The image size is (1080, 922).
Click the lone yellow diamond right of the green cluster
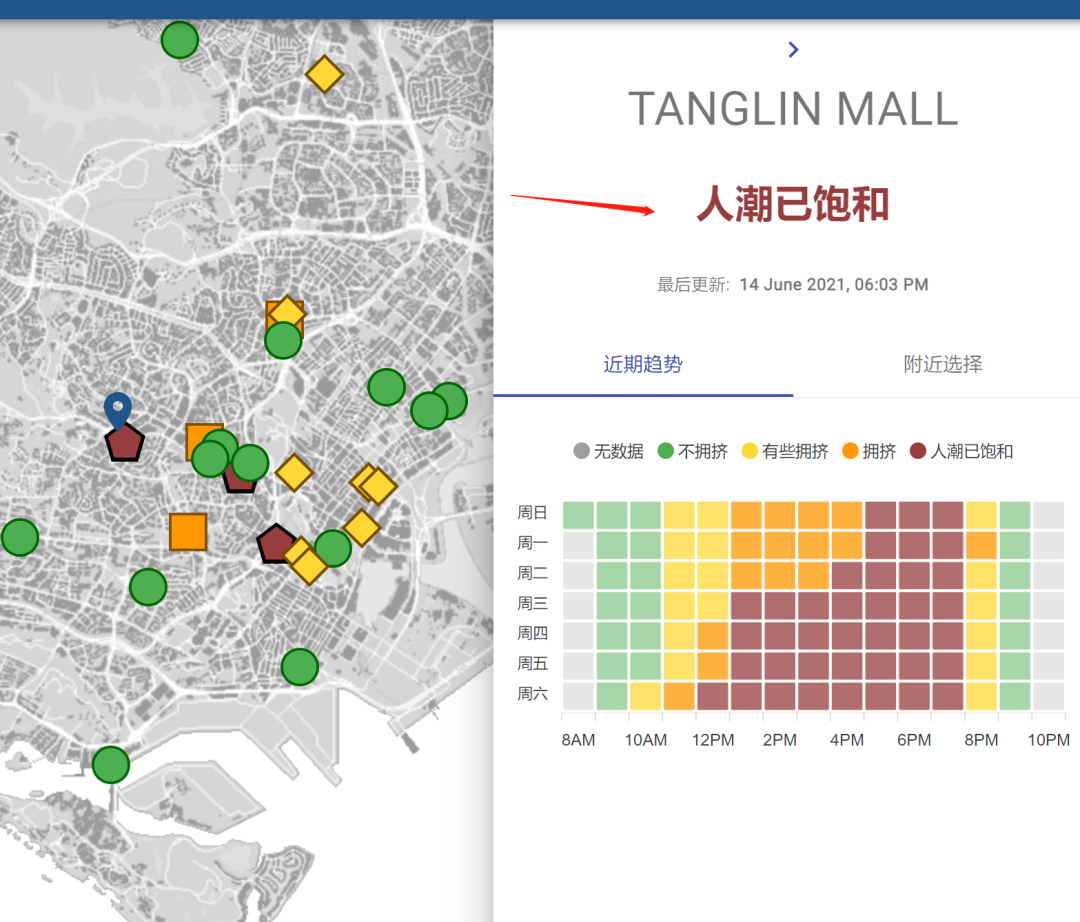click(294, 472)
